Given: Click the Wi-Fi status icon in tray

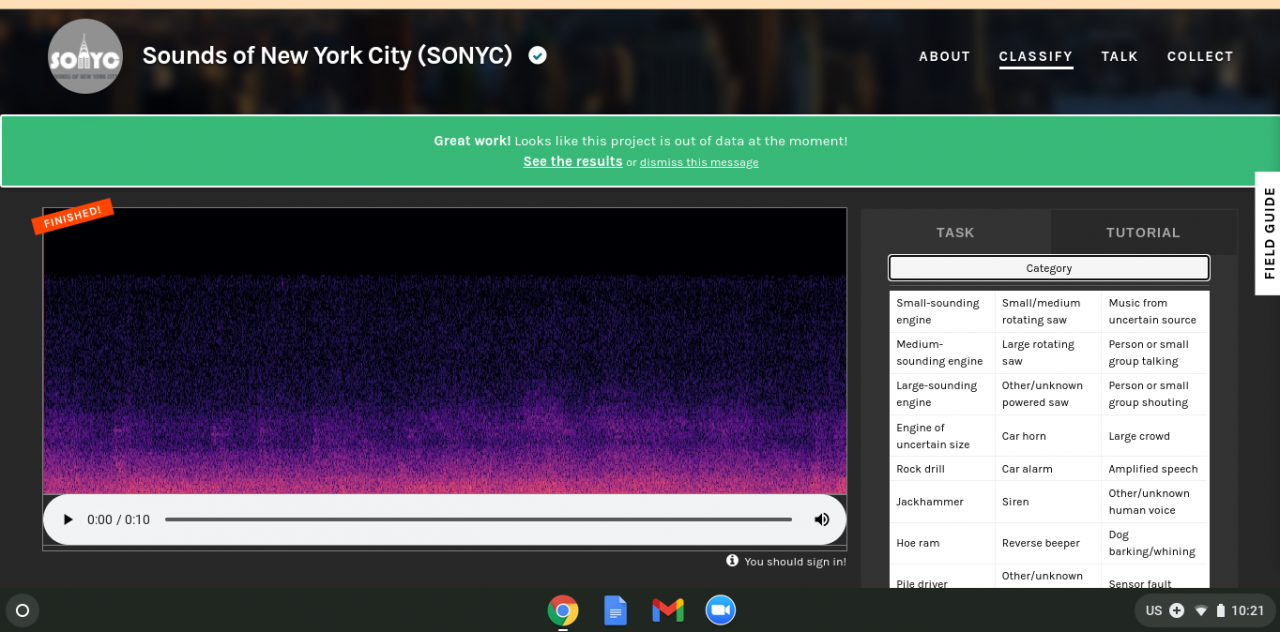Looking at the screenshot, I should pos(1201,610).
